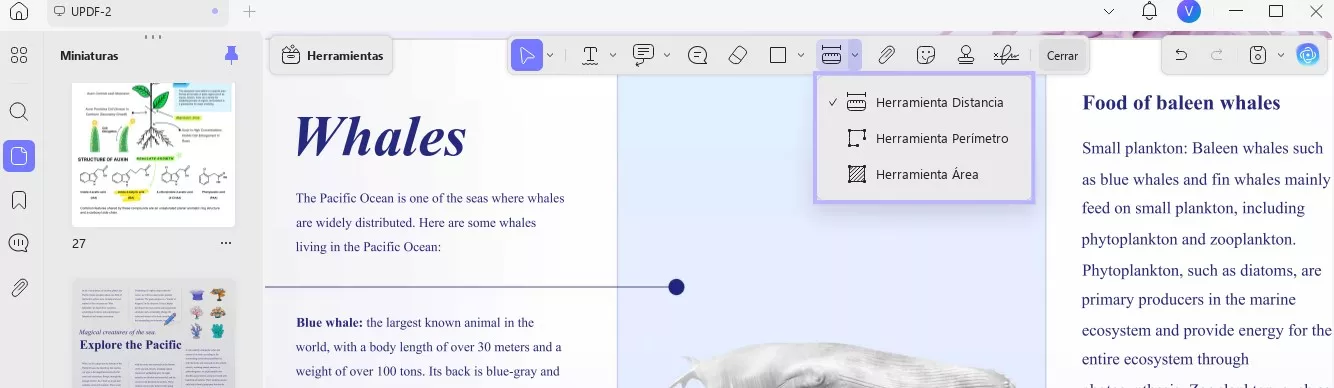
Task: Expand the rectangle shape dropdown arrow
Action: [x=801, y=56]
